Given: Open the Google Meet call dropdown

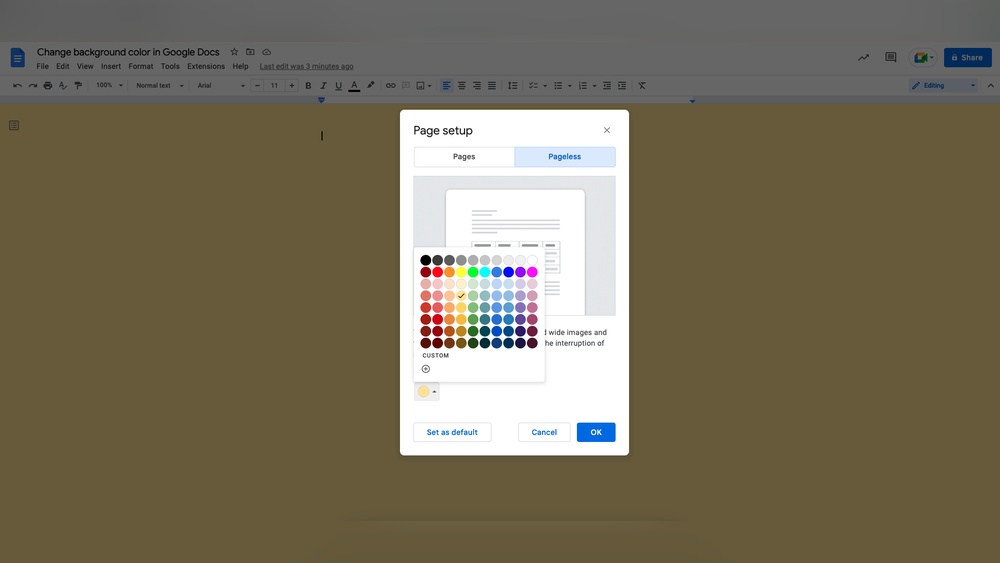Looking at the screenshot, I should coord(923,57).
